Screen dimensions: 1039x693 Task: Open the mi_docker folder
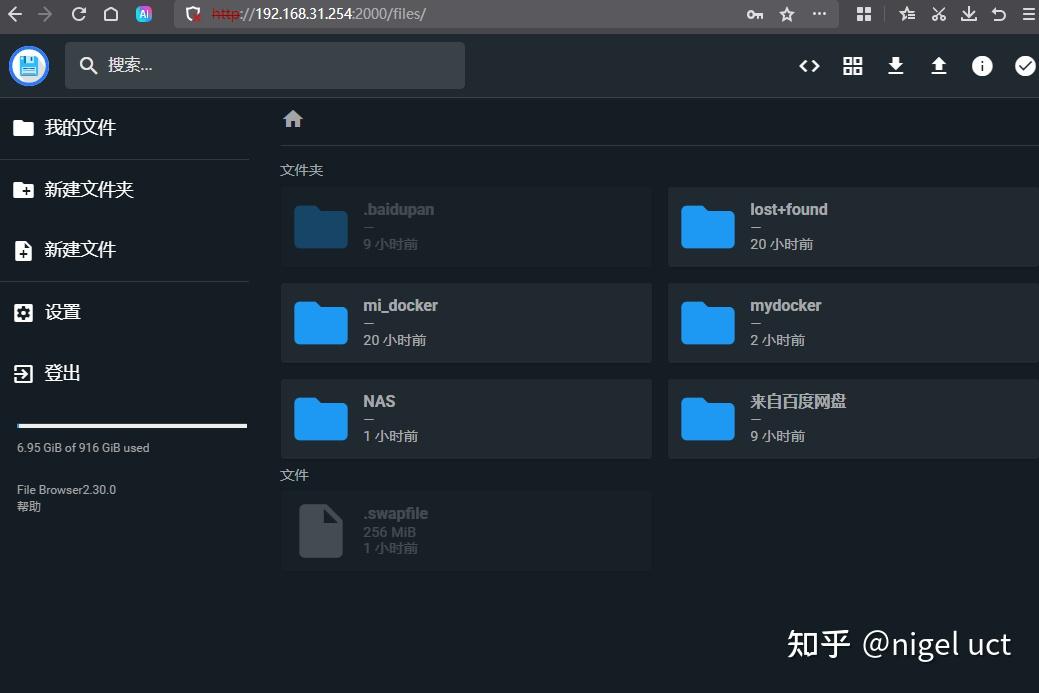(466, 322)
